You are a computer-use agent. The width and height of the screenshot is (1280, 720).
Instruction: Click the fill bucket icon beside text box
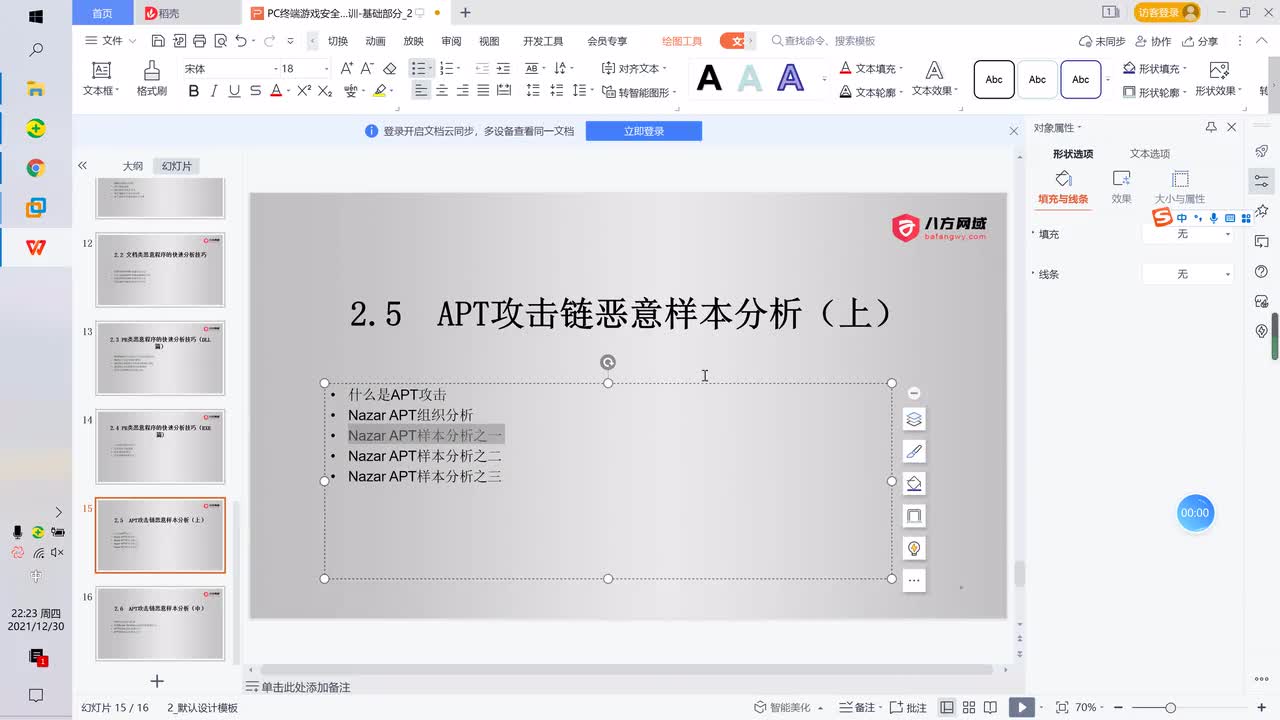(913, 483)
